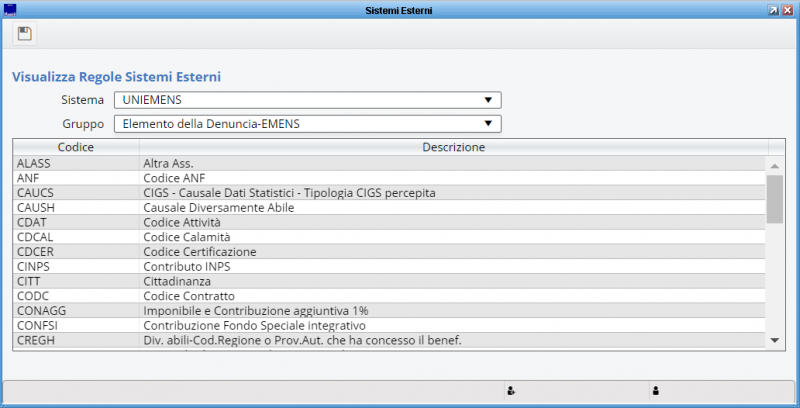Image resolution: width=800 pixels, height=408 pixels.
Task: Sort by the Descrizione column header
Action: pyautogui.click(x=454, y=147)
